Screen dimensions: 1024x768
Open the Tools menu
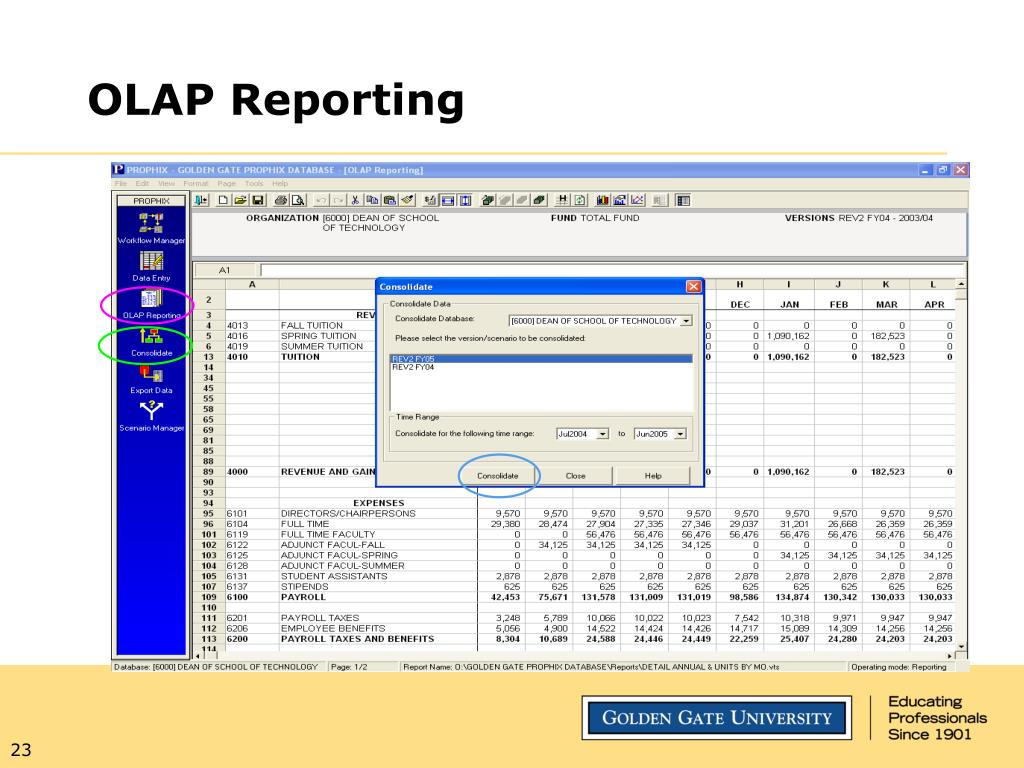(254, 184)
